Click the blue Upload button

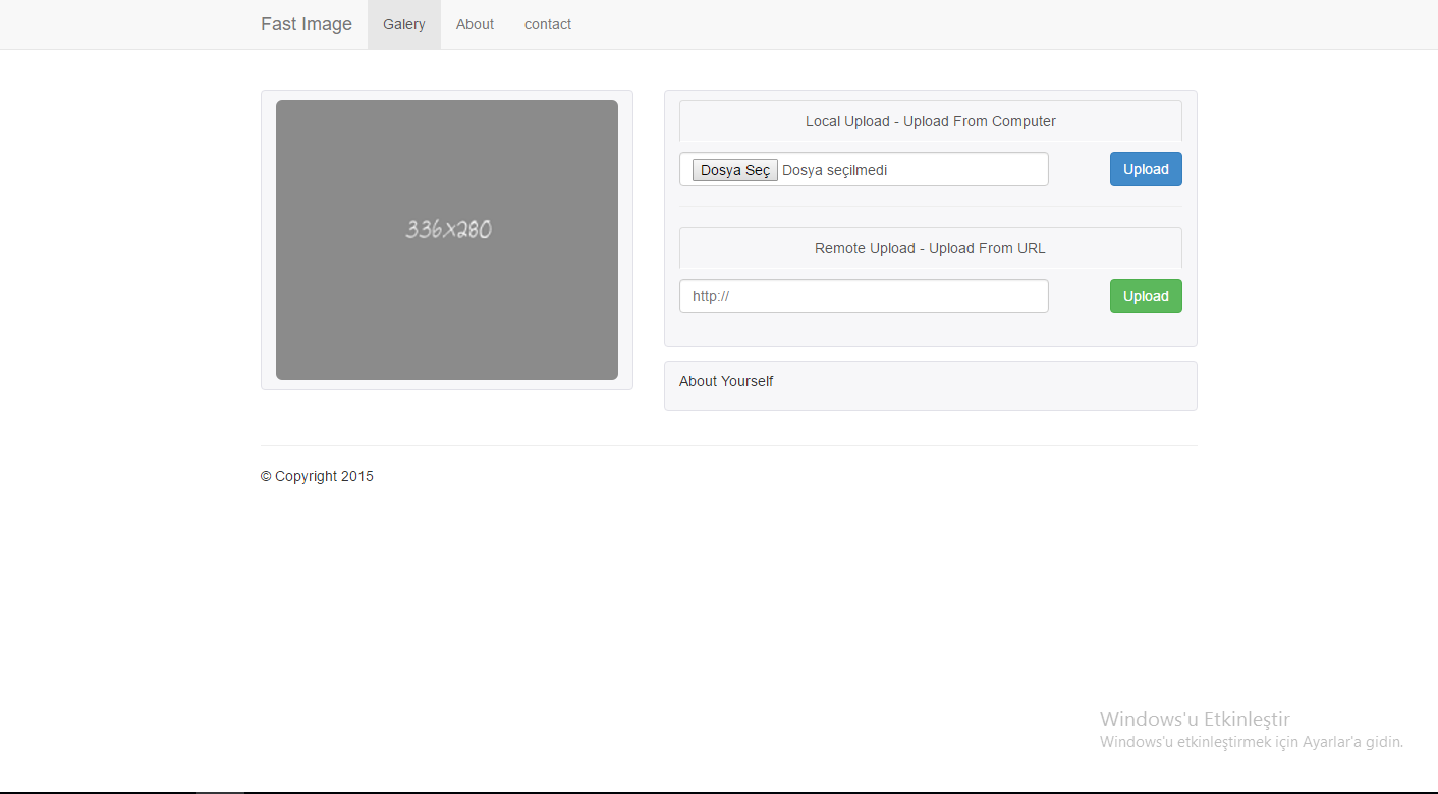click(x=1146, y=169)
